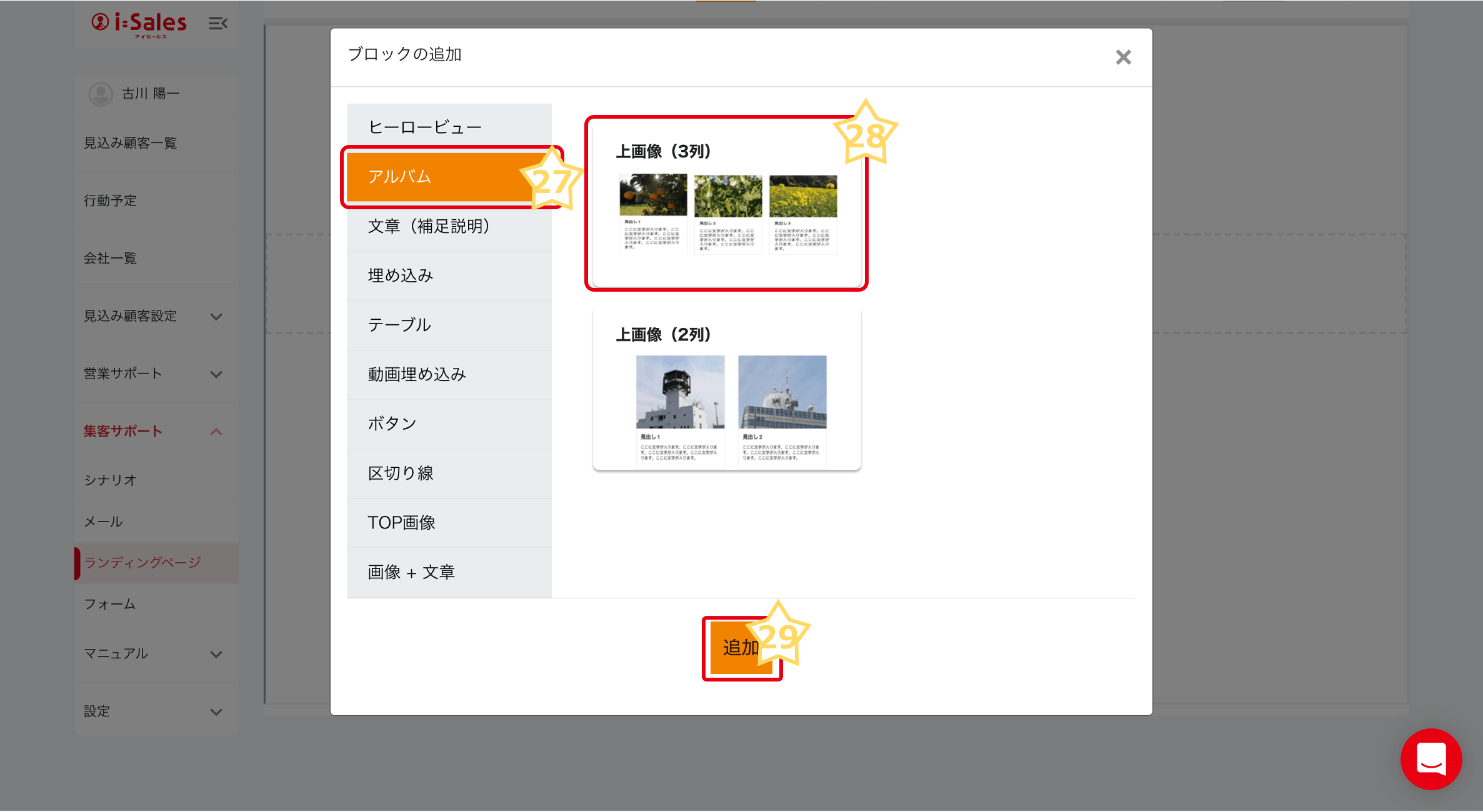1483x812 pixels.
Task: Click the user avatar icon for 古川 陽一
Action: tap(101, 94)
